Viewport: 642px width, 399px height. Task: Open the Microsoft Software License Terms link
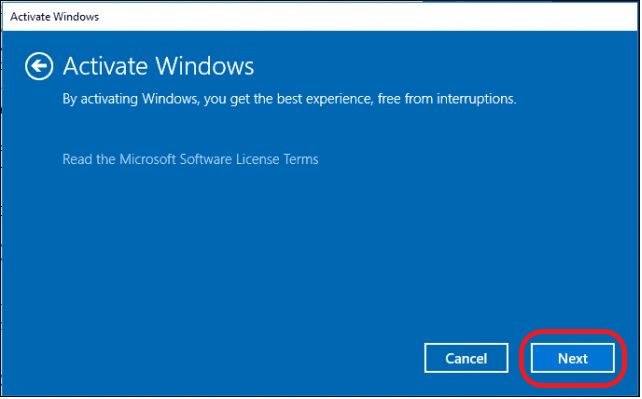[190, 159]
